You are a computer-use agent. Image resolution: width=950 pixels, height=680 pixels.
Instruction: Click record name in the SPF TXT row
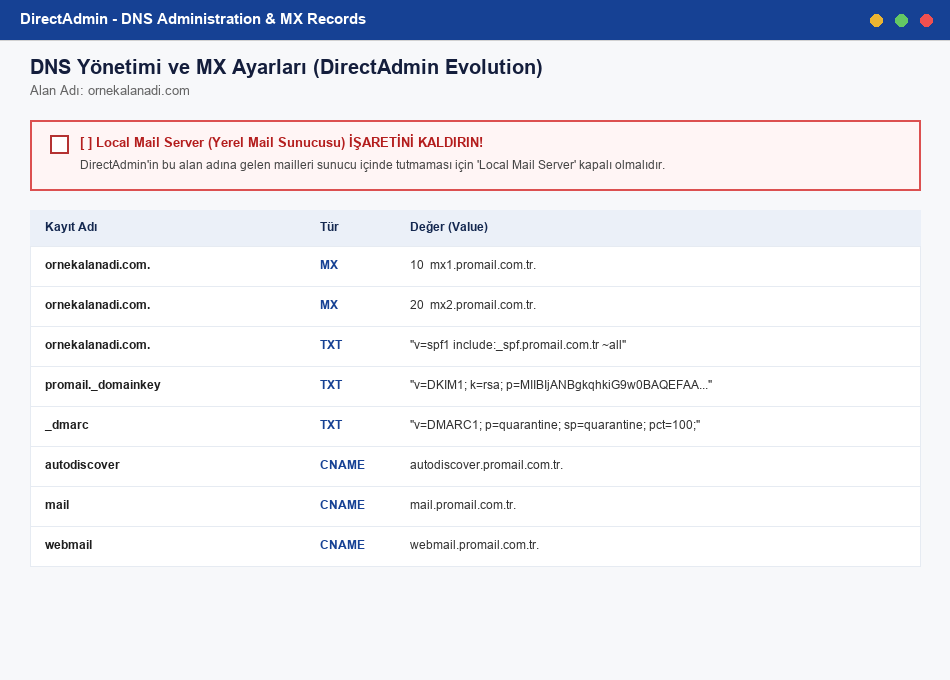[98, 345]
